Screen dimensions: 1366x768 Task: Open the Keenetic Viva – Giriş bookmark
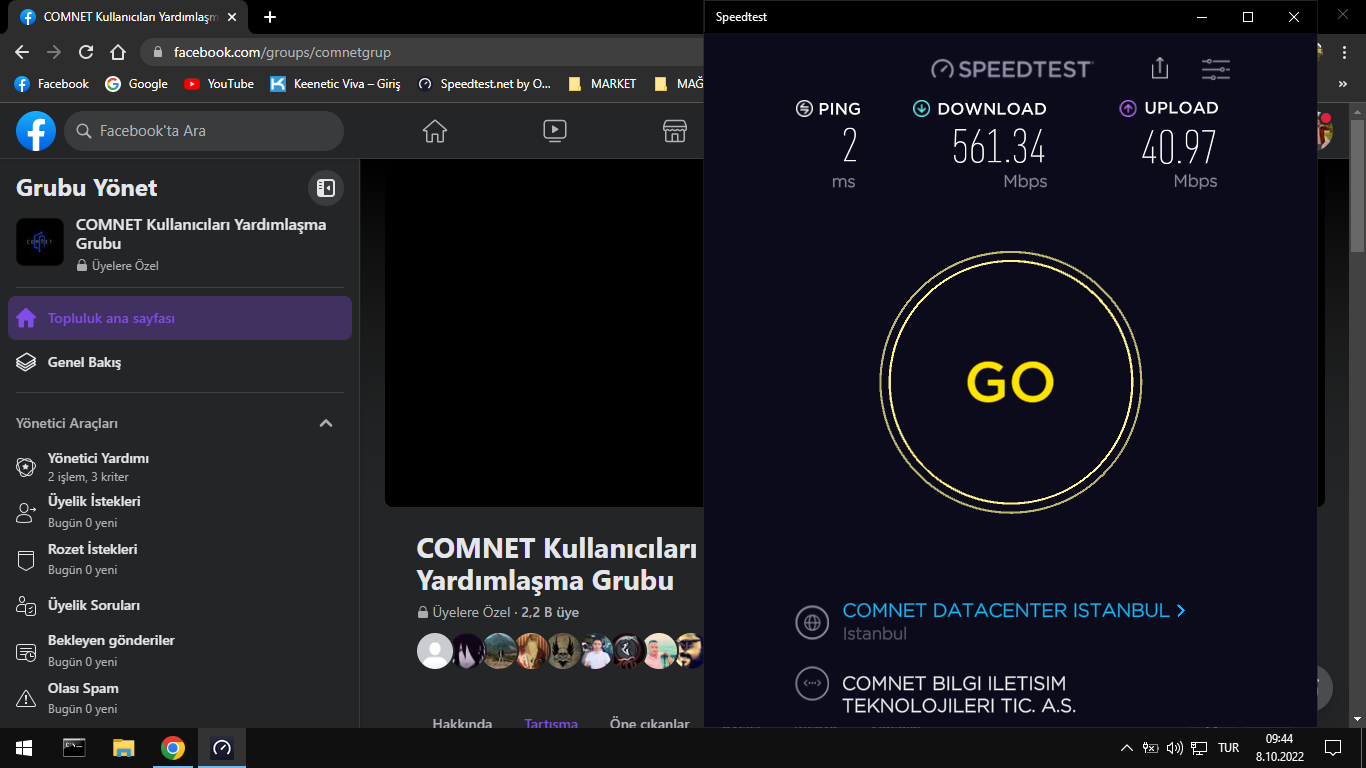coord(335,84)
